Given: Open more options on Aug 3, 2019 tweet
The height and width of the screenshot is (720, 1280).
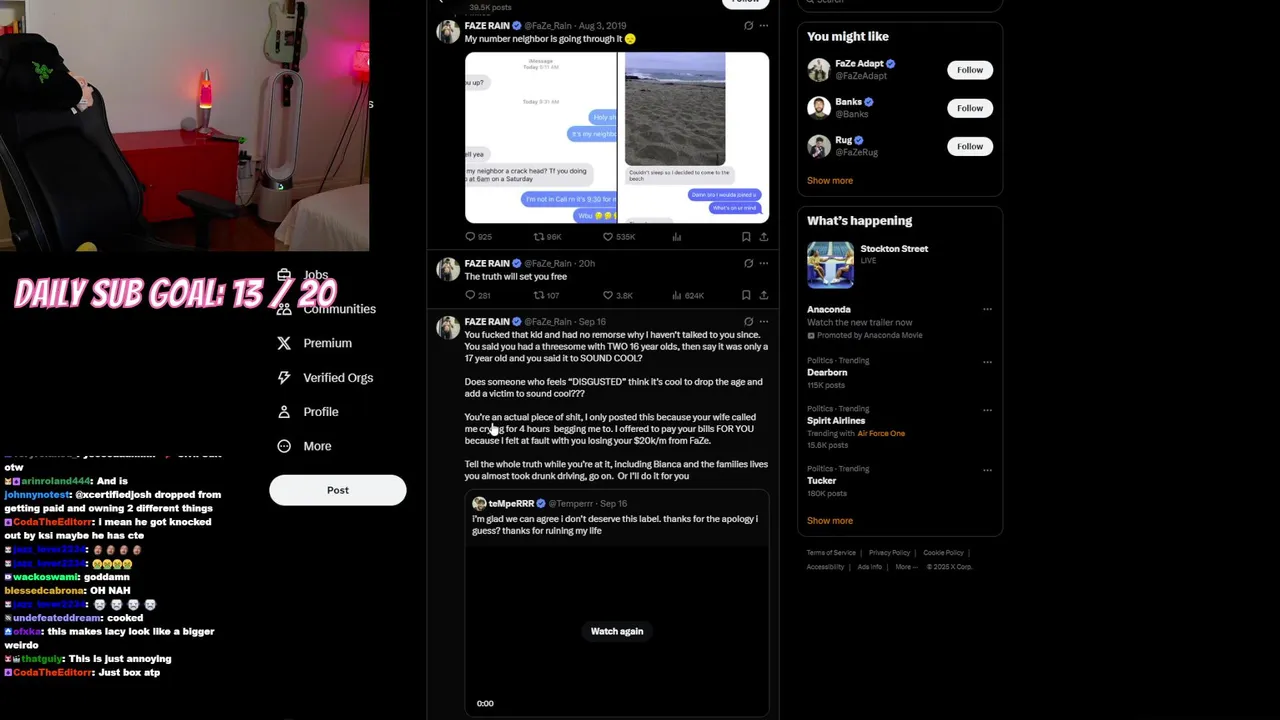Looking at the screenshot, I should pyautogui.click(x=764, y=26).
